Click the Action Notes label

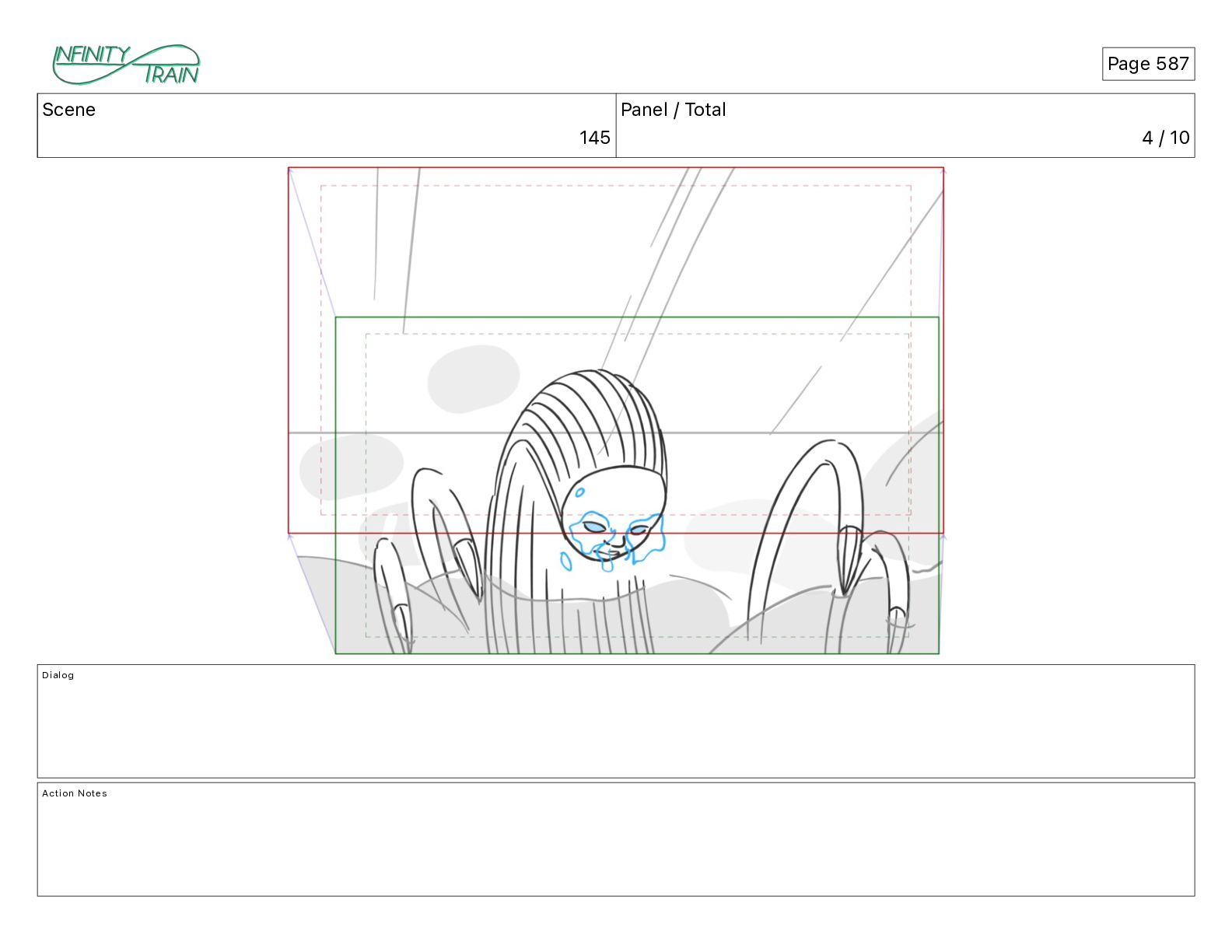pos(75,793)
